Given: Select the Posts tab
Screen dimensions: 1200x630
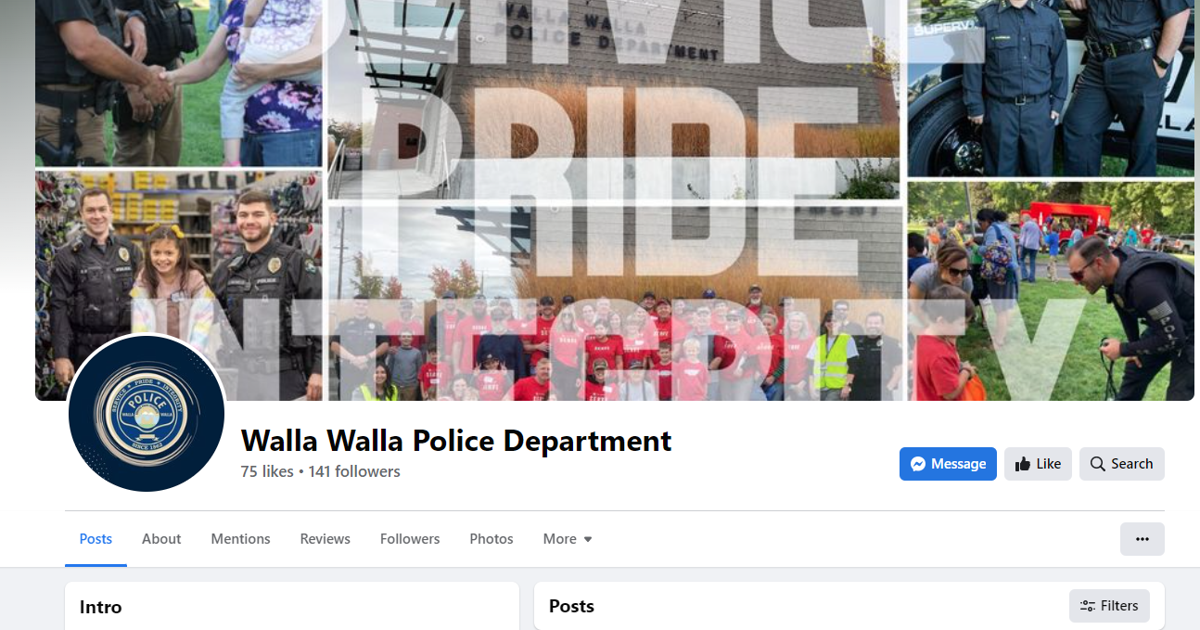Looking at the screenshot, I should [96, 539].
